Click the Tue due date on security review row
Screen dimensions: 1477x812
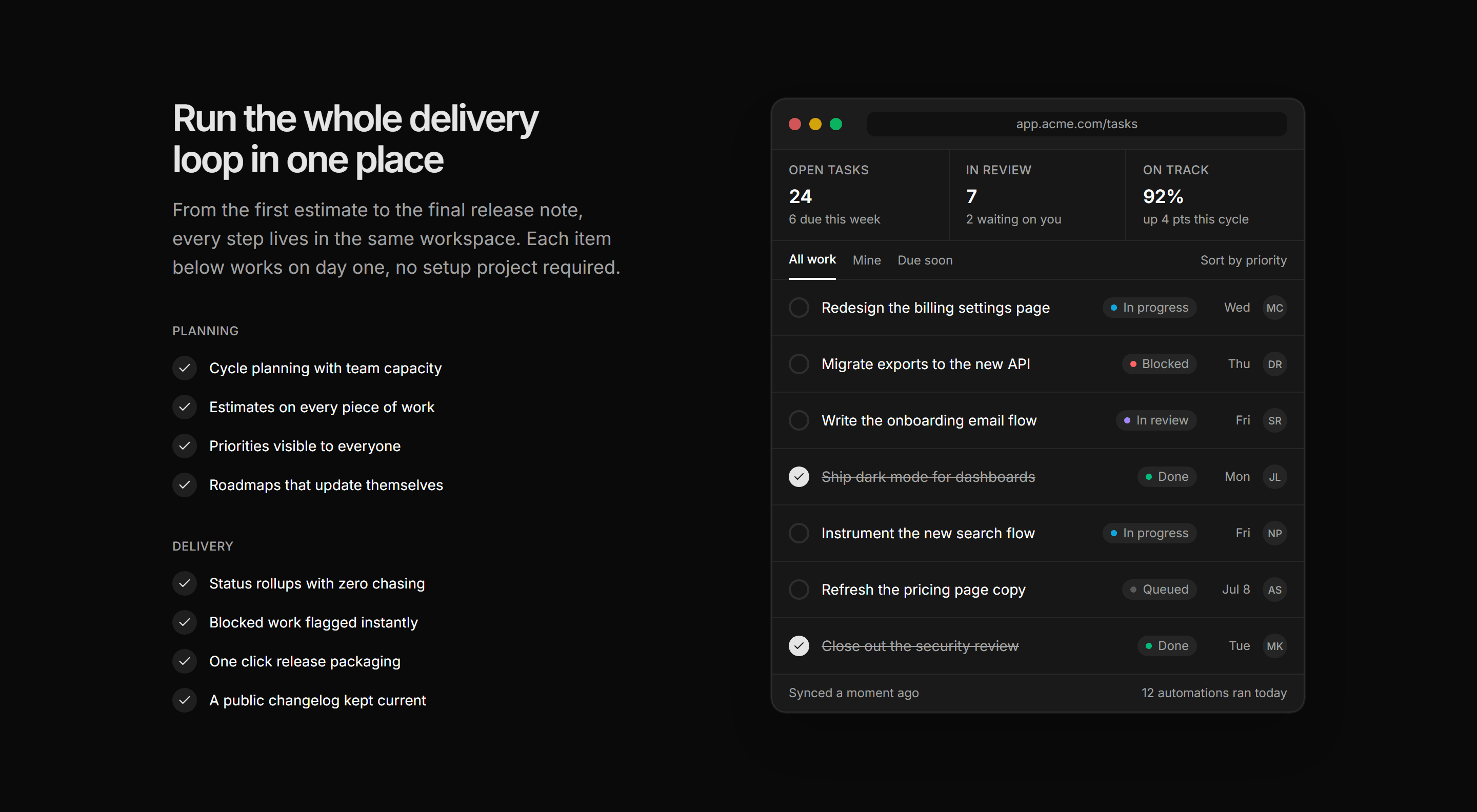[x=1239, y=646]
